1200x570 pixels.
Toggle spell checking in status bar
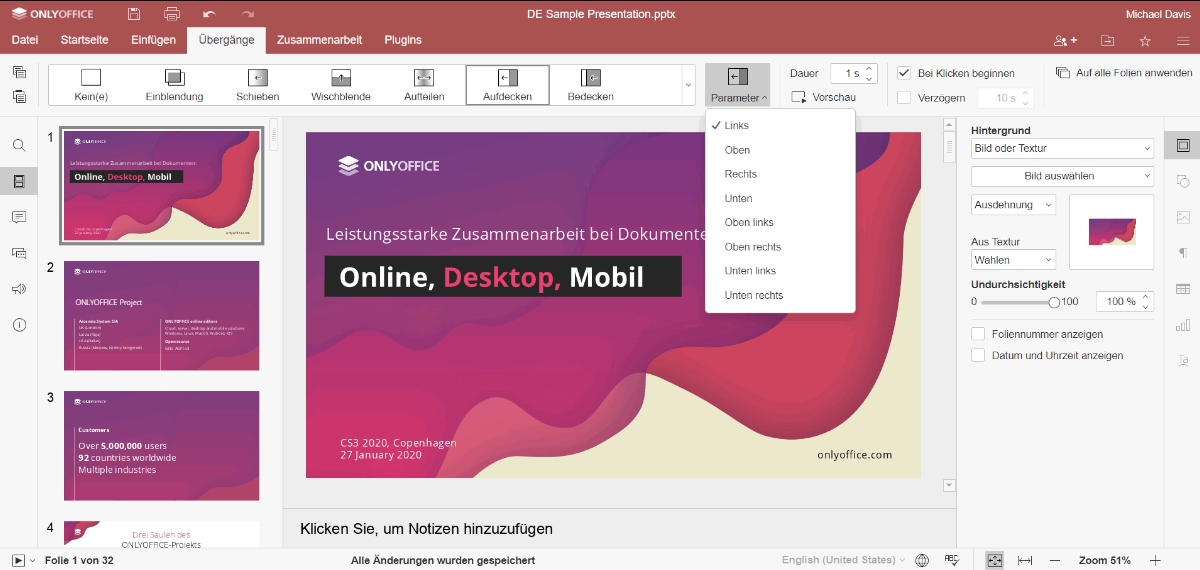pyautogui.click(x=952, y=560)
